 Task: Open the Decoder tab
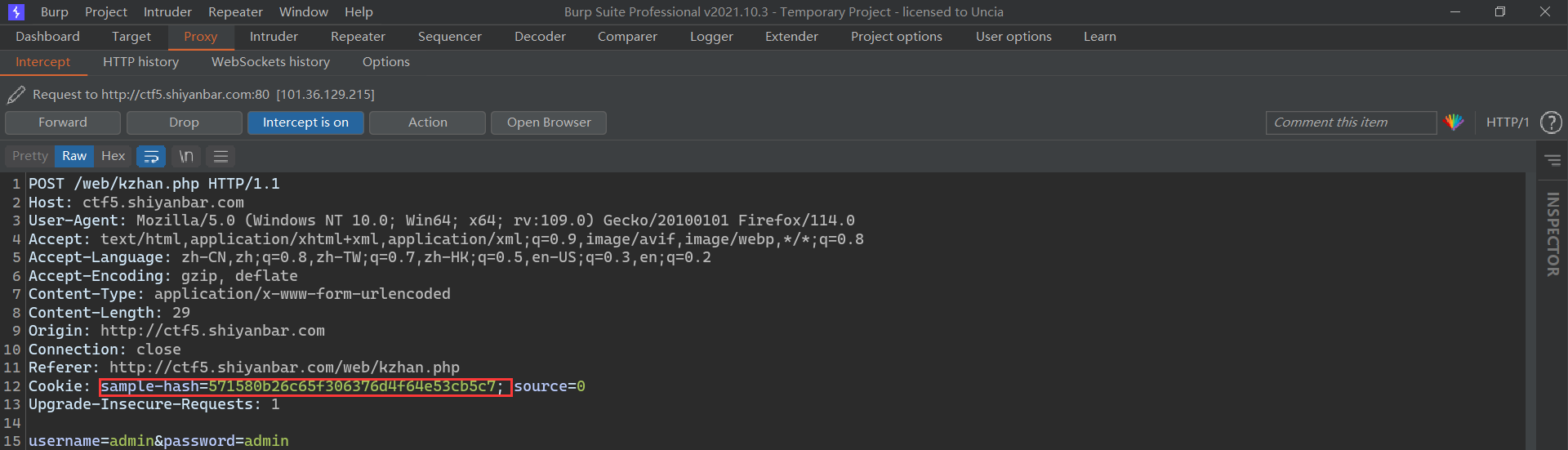click(x=540, y=37)
